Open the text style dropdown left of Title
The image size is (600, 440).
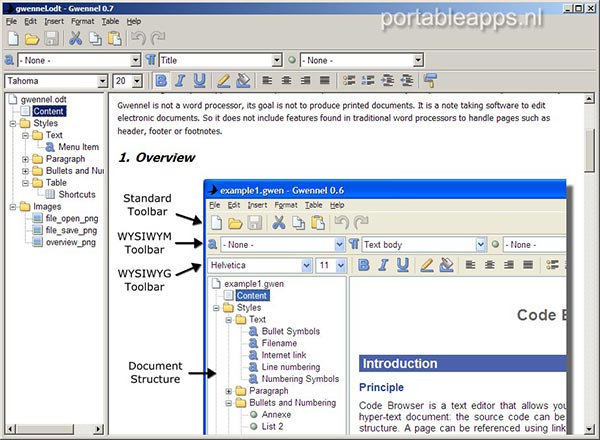135,60
